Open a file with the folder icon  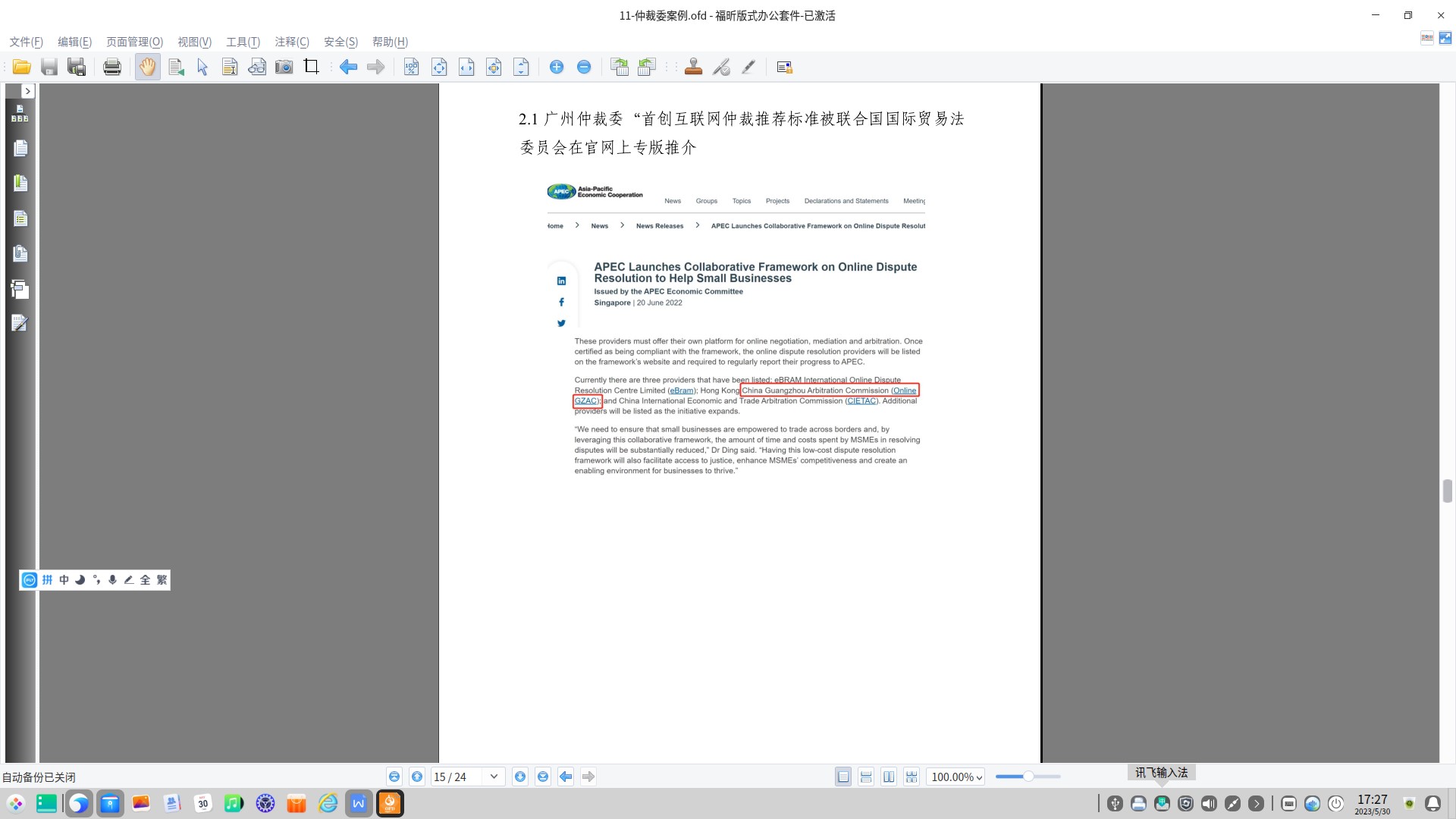click(x=22, y=67)
